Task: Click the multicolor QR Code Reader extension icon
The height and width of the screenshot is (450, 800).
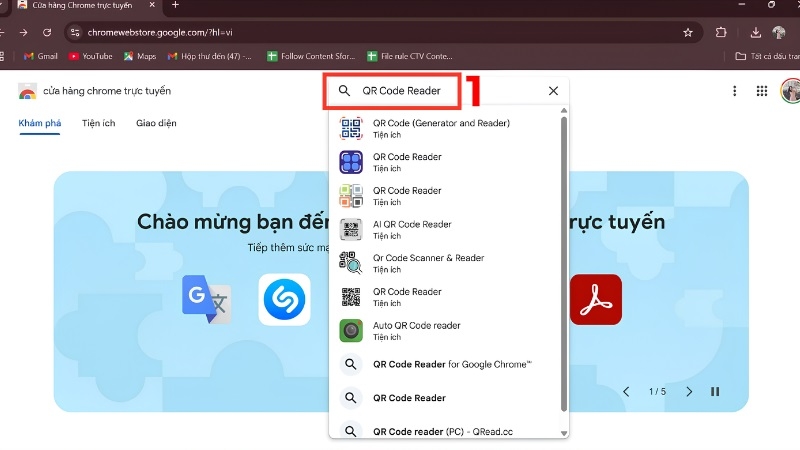Action: (x=351, y=196)
